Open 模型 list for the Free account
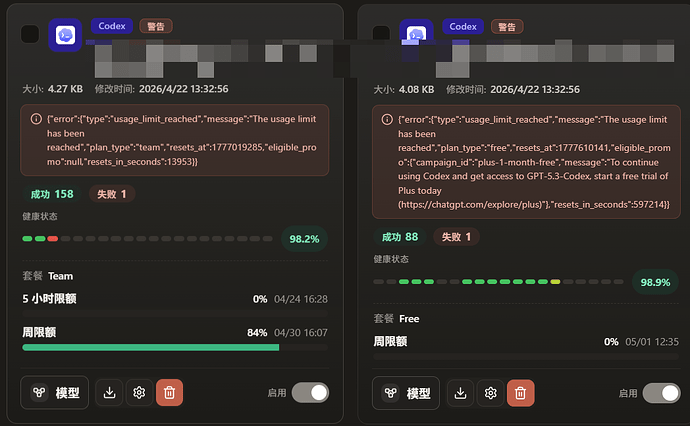Viewport: 690px width, 426px height. tap(406, 393)
